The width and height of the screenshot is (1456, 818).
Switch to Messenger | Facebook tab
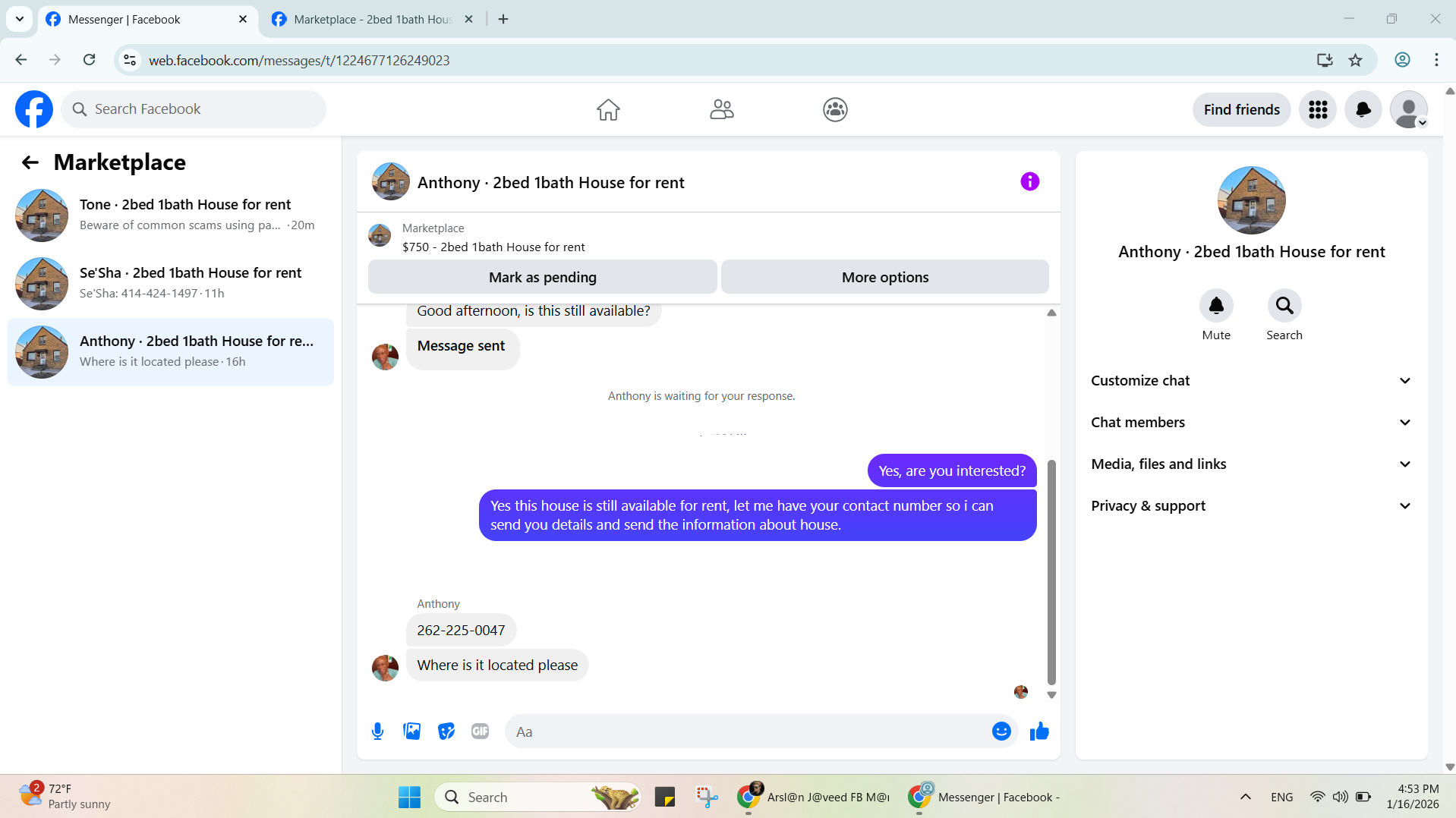tap(147, 20)
